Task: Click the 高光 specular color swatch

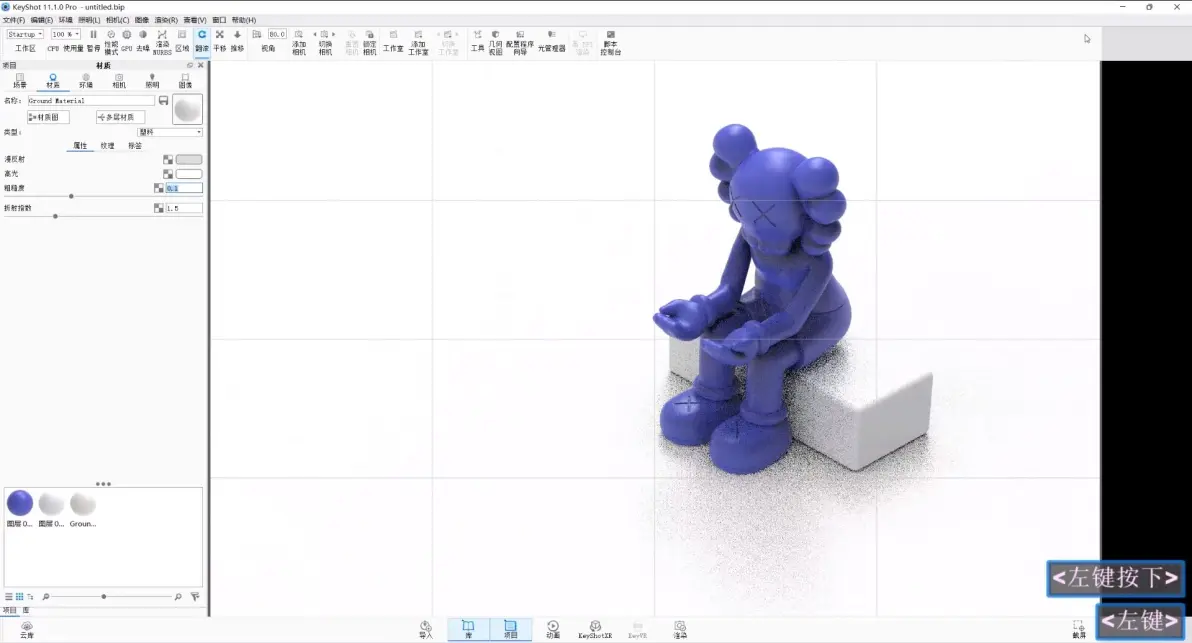Action: point(189,174)
